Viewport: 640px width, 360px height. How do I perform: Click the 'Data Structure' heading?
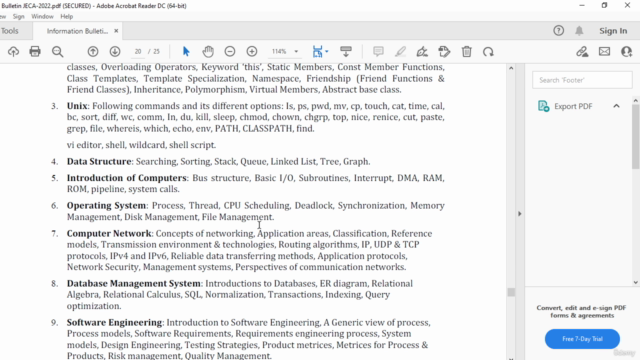pyautogui.click(x=99, y=162)
